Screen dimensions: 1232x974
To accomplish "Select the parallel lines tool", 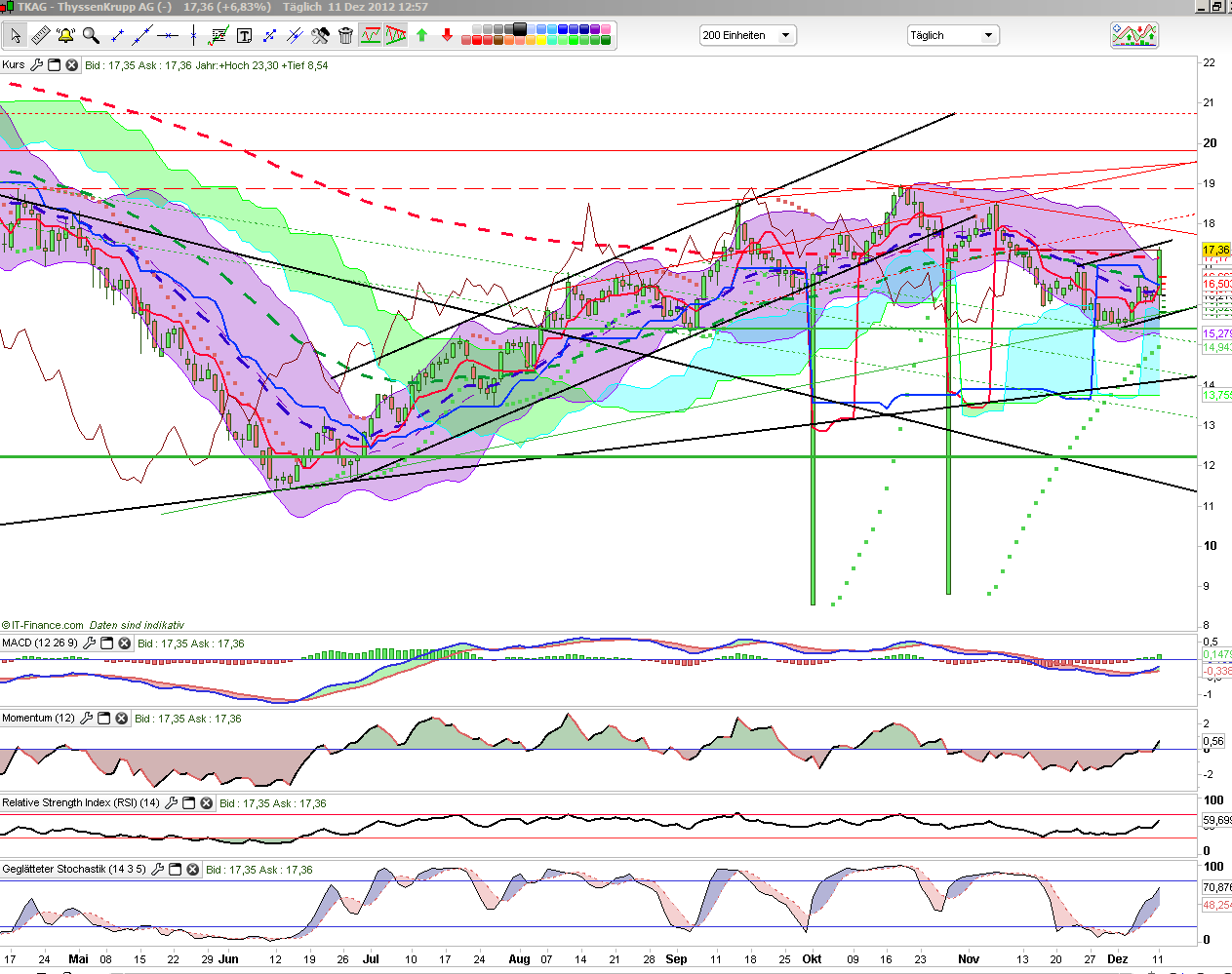I will [295, 35].
